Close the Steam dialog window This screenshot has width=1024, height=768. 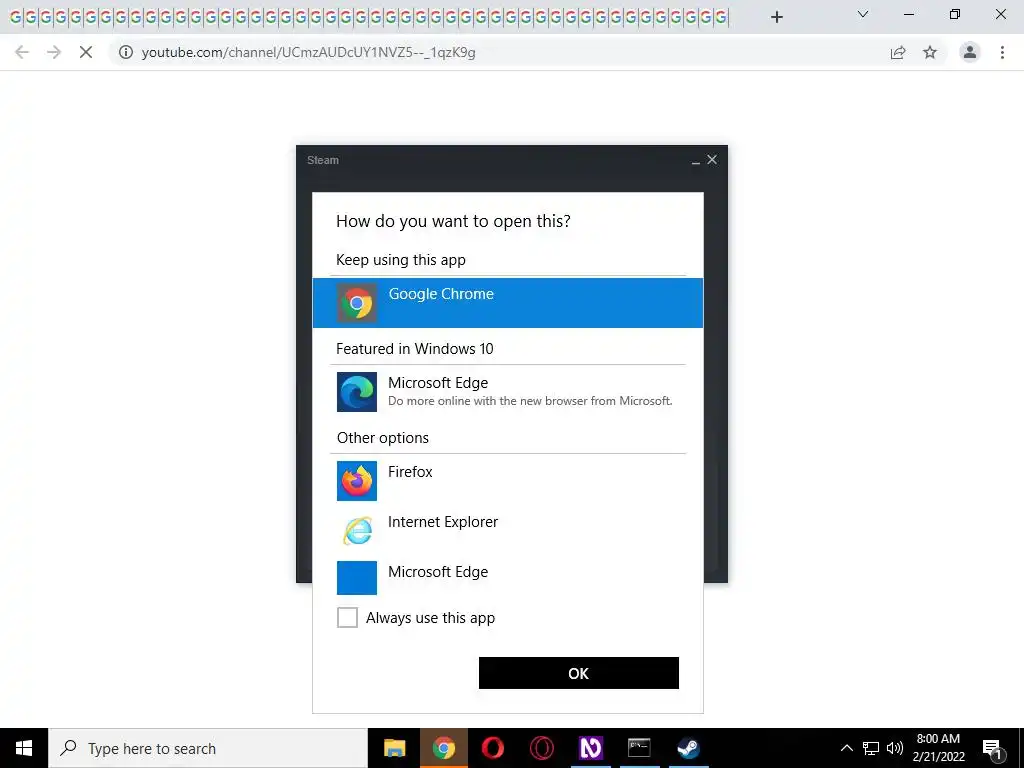coord(712,159)
